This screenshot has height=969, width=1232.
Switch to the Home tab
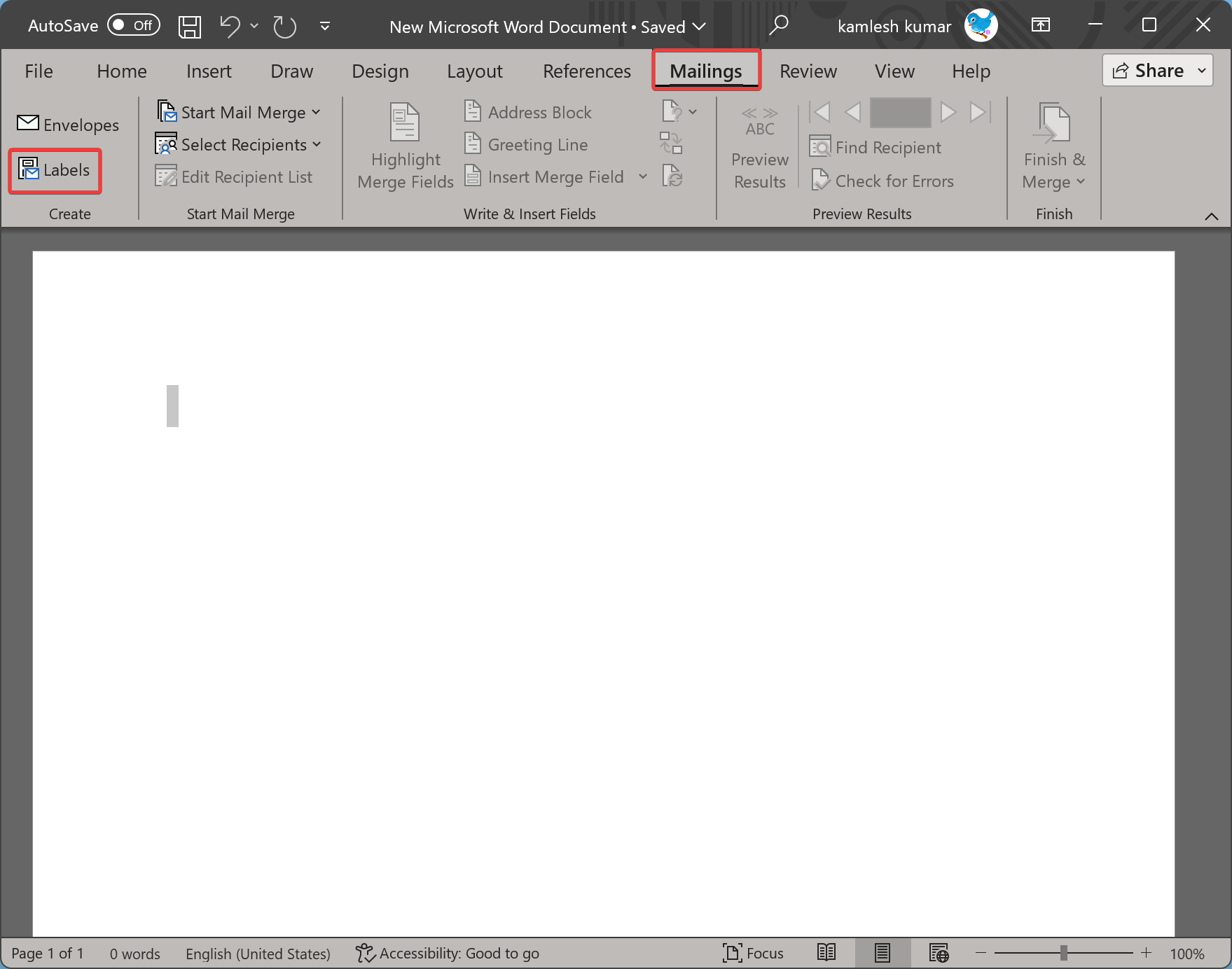click(122, 71)
